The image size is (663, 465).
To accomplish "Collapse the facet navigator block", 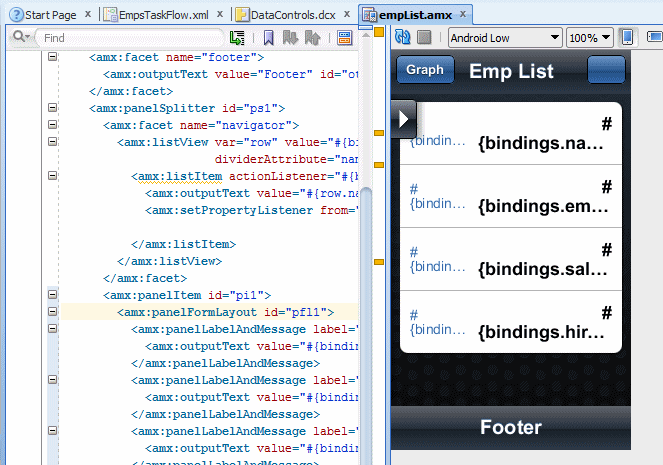I will point(52,124).
